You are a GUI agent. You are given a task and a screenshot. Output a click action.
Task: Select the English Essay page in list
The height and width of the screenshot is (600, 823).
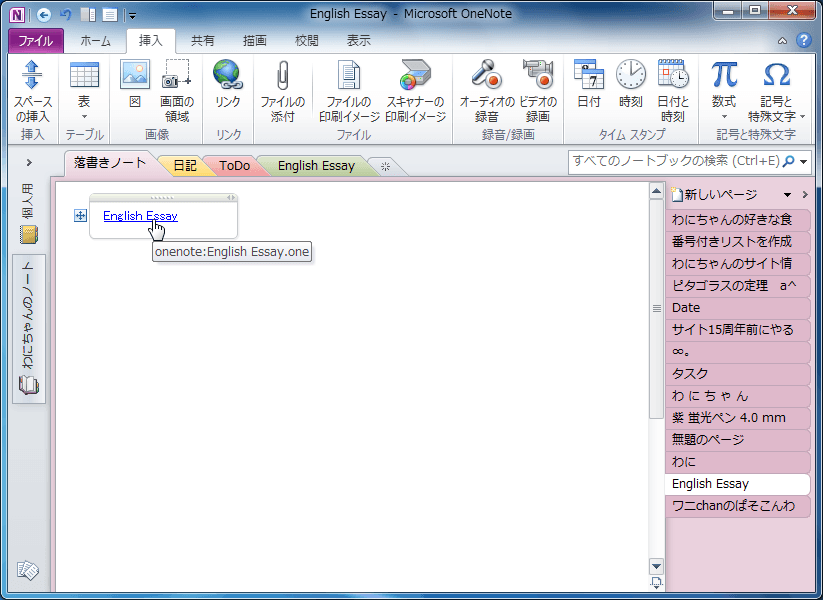[x=737, y=484]
